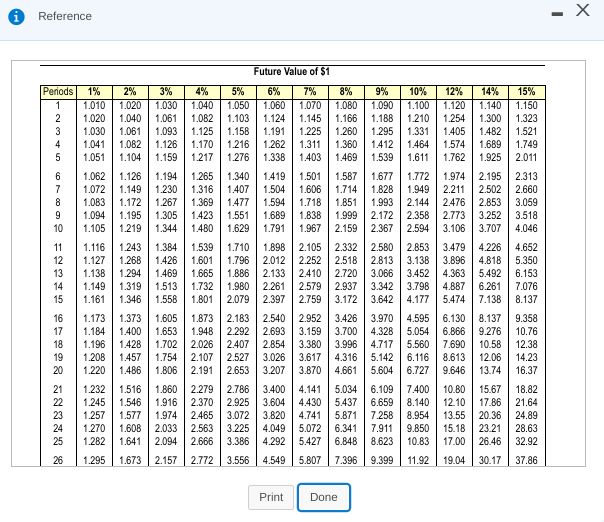Click the period 18 value 2.026
Screen dimensions: 604x522
point(202,344)
